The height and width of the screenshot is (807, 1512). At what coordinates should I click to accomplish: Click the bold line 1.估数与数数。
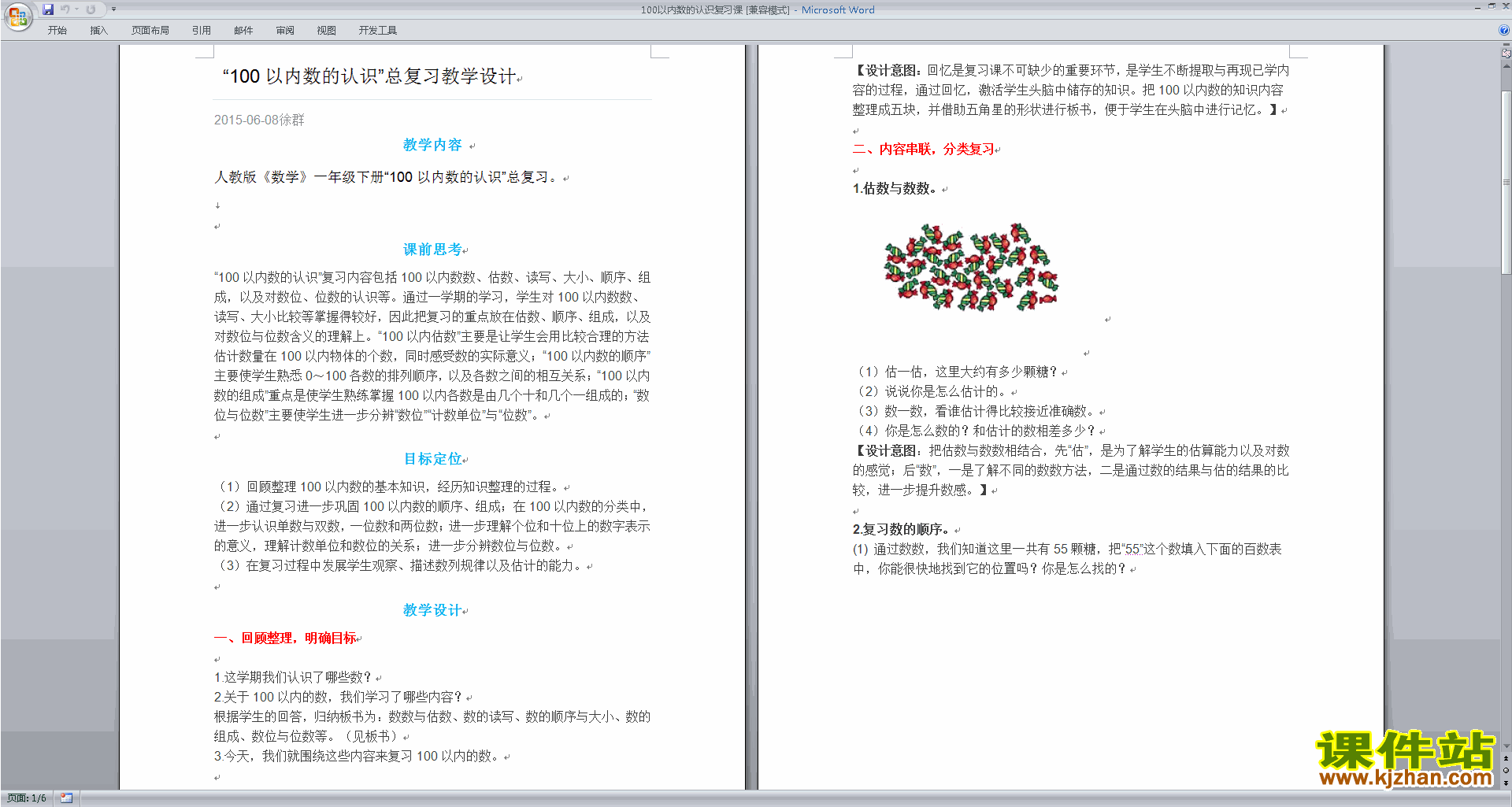(x=895, y=188)
